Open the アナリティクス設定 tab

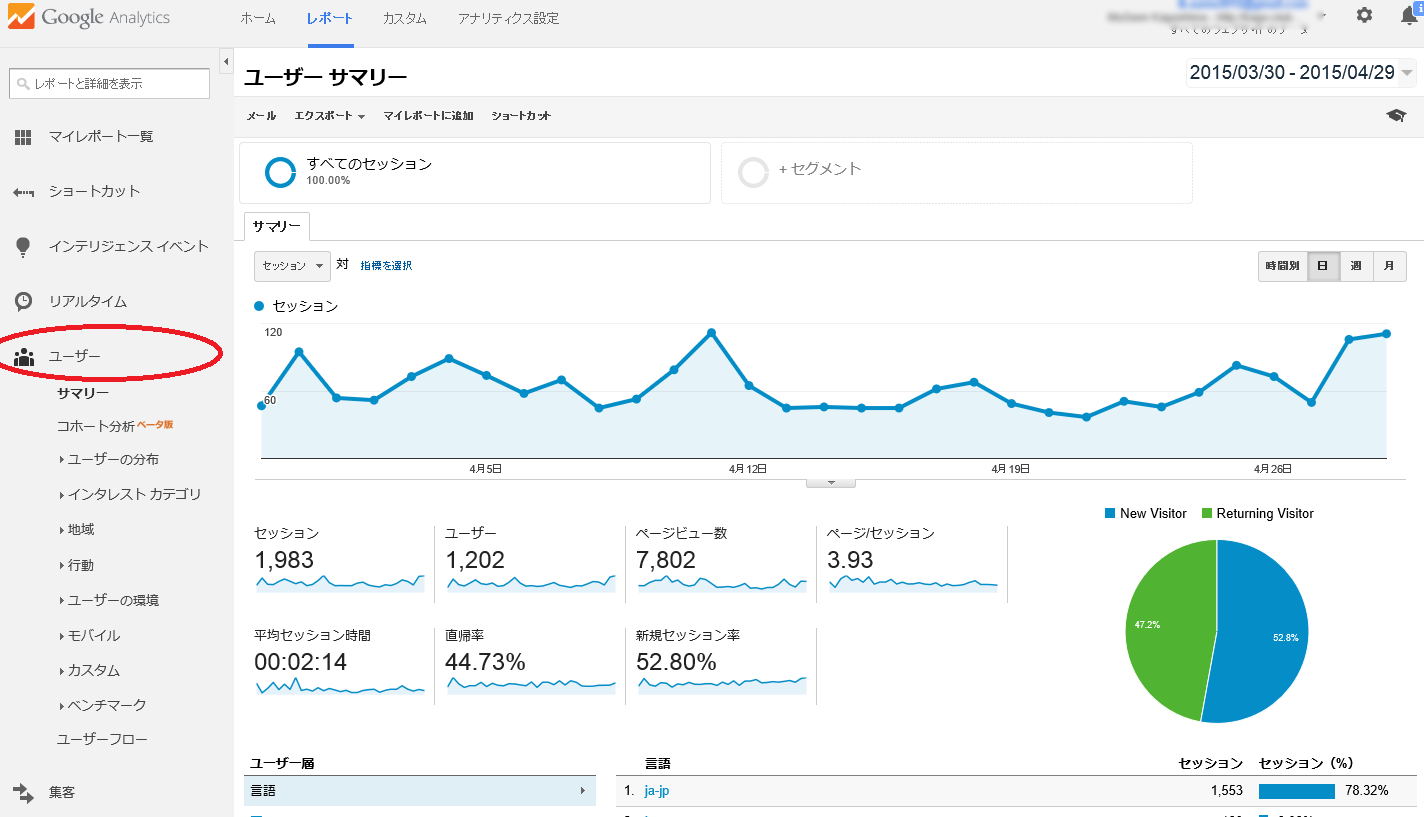click(508, 19)
